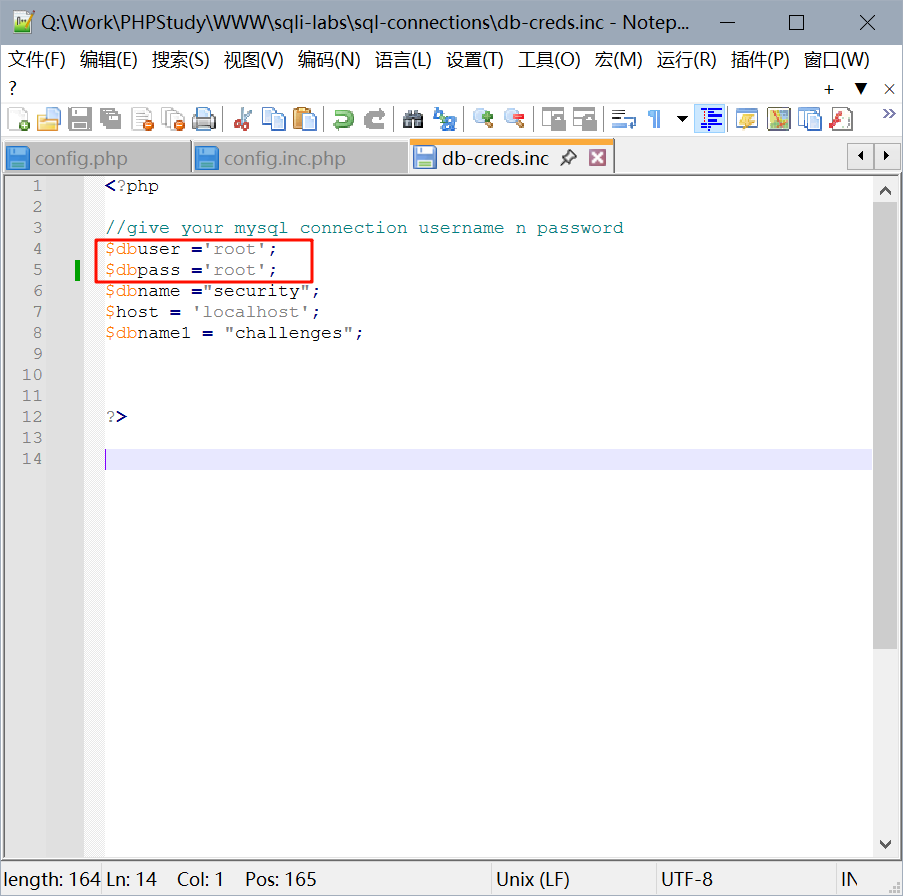The width and height of the screenshot is (903, 896).
Task: Click the Undo arrow icon
Action: (x=343, y=120)
